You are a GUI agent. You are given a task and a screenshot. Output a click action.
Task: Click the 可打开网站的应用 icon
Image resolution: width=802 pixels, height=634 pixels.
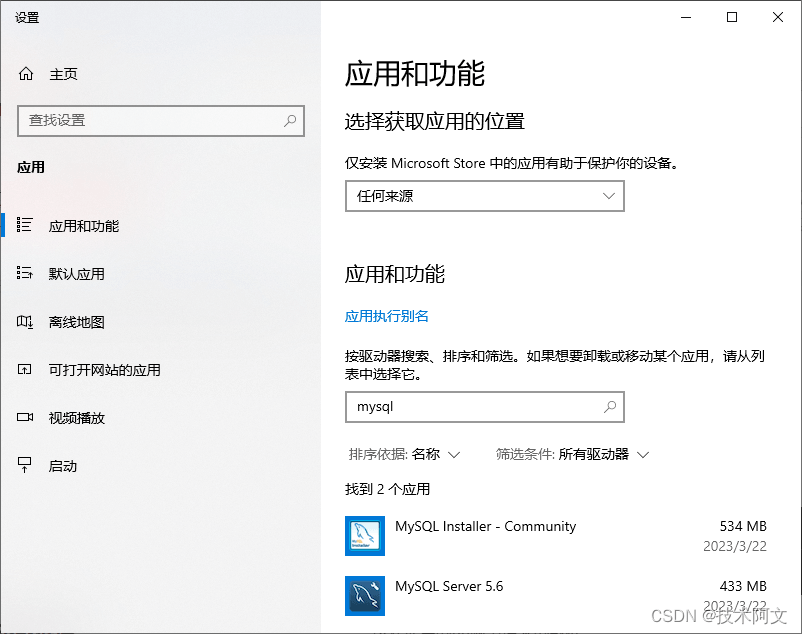pos(25,369)
